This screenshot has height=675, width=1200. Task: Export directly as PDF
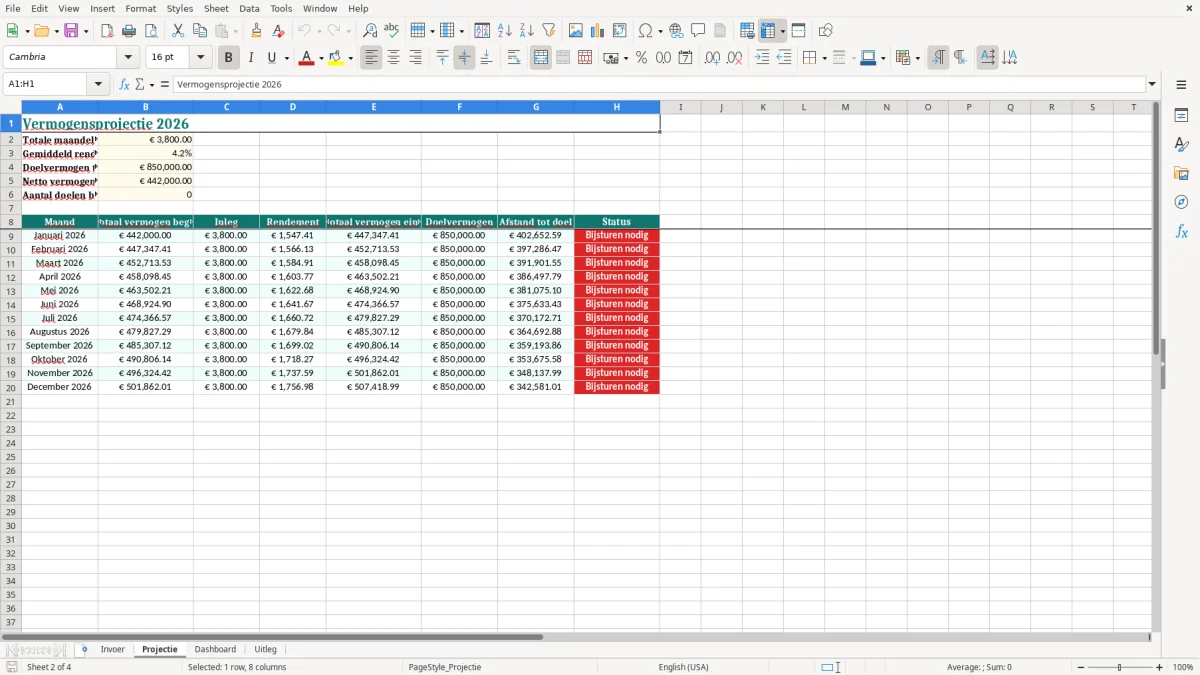pyautogui.click(x=107, y=31)
